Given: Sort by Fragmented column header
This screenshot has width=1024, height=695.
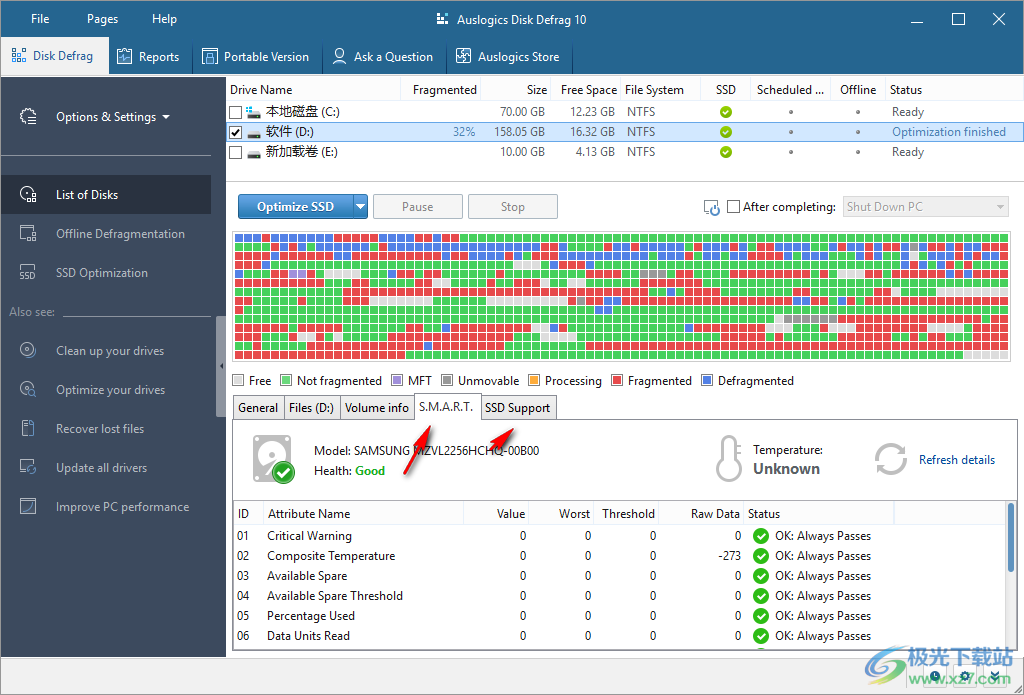Looking at the screenshot, I should [441, 89].
